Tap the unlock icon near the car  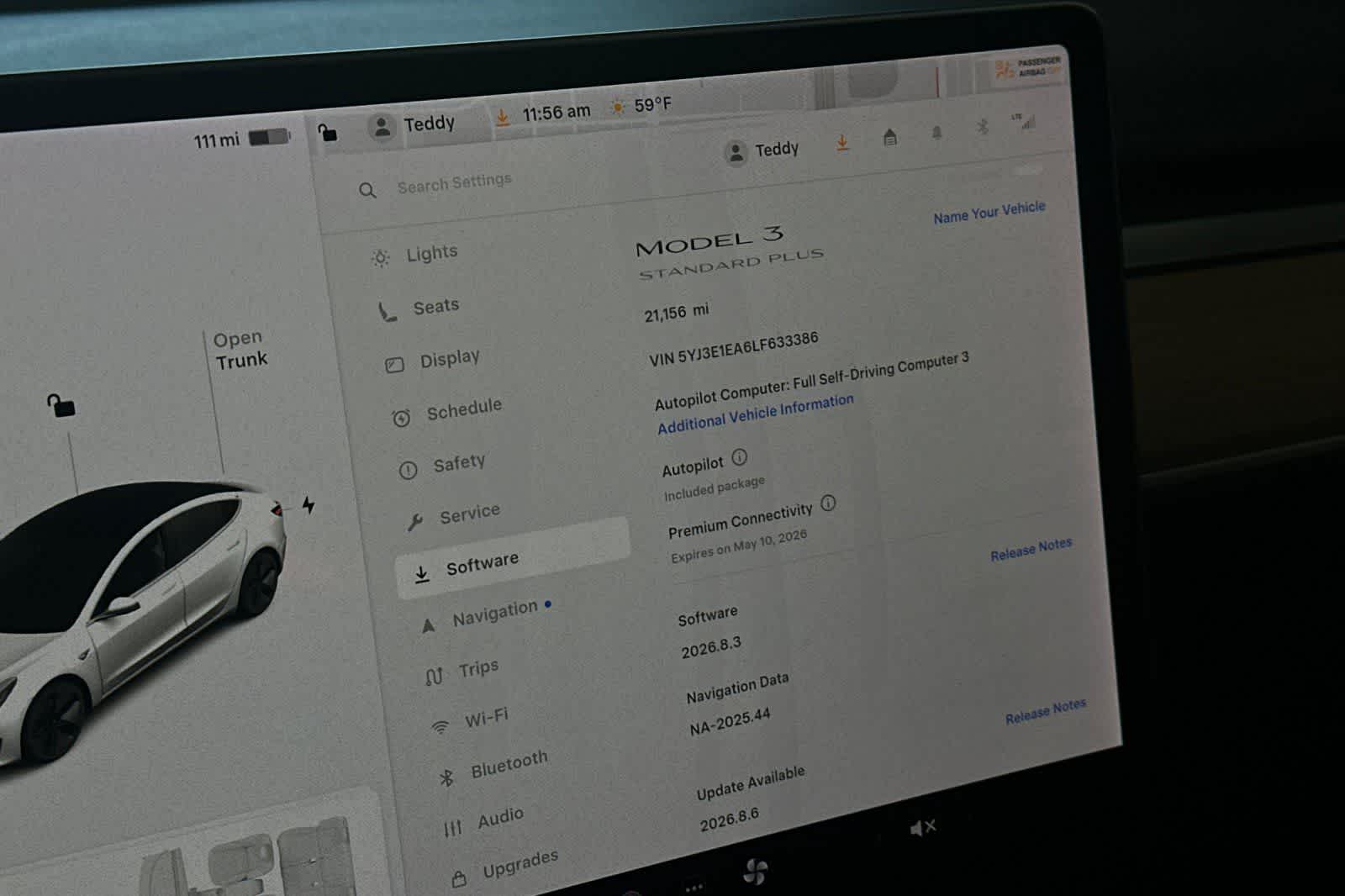click(x=61, y=406)
